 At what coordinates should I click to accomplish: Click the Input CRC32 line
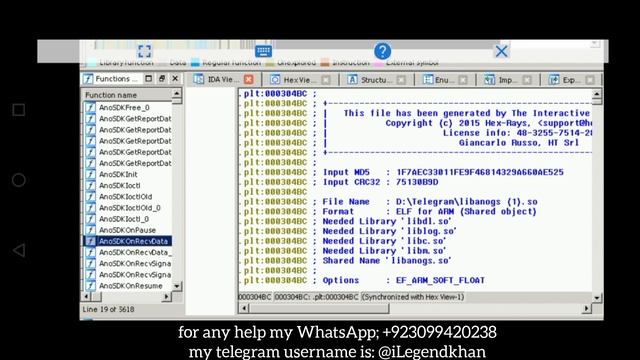tap(380, 182)
